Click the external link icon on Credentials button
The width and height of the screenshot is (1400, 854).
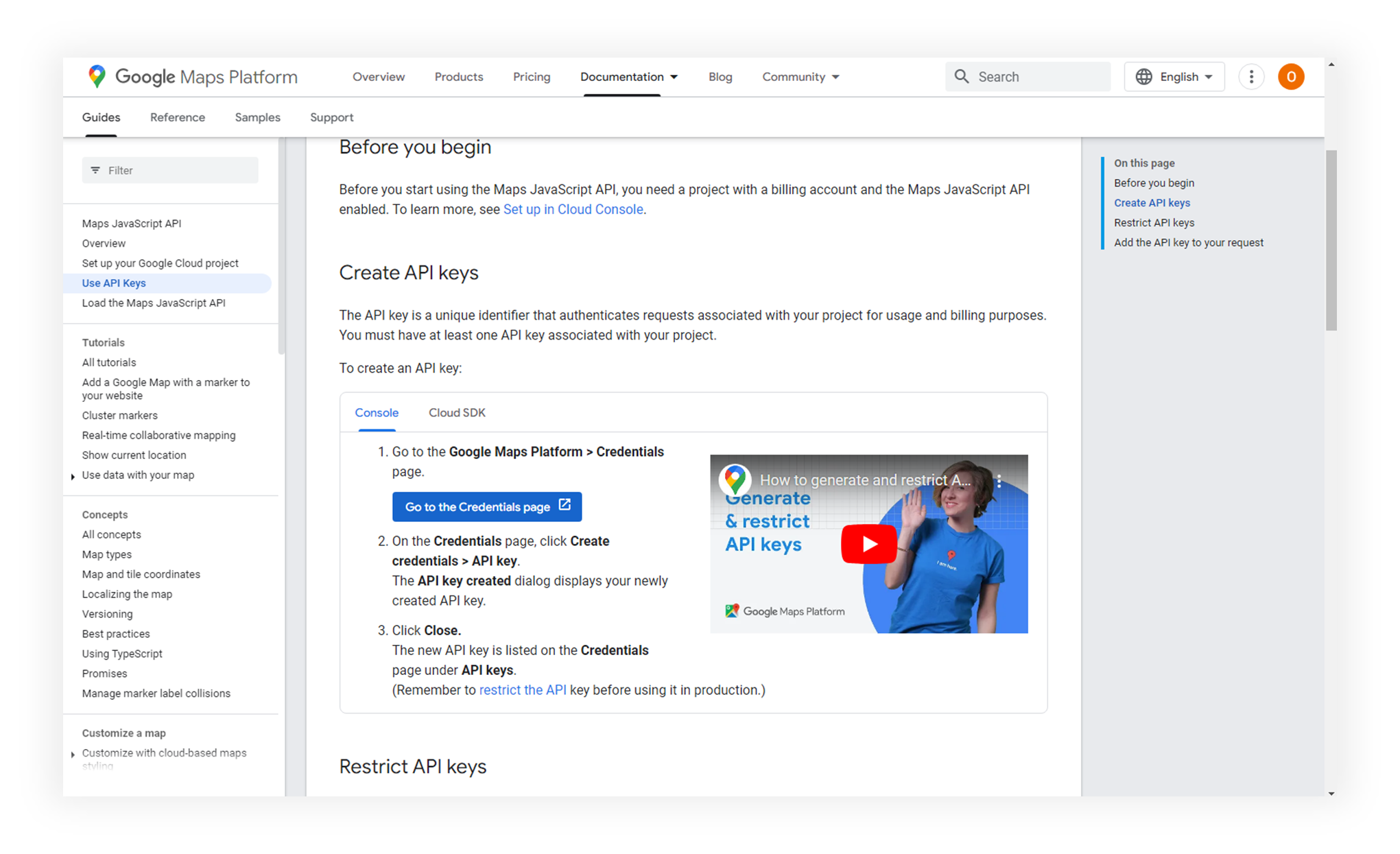(565, 506)
